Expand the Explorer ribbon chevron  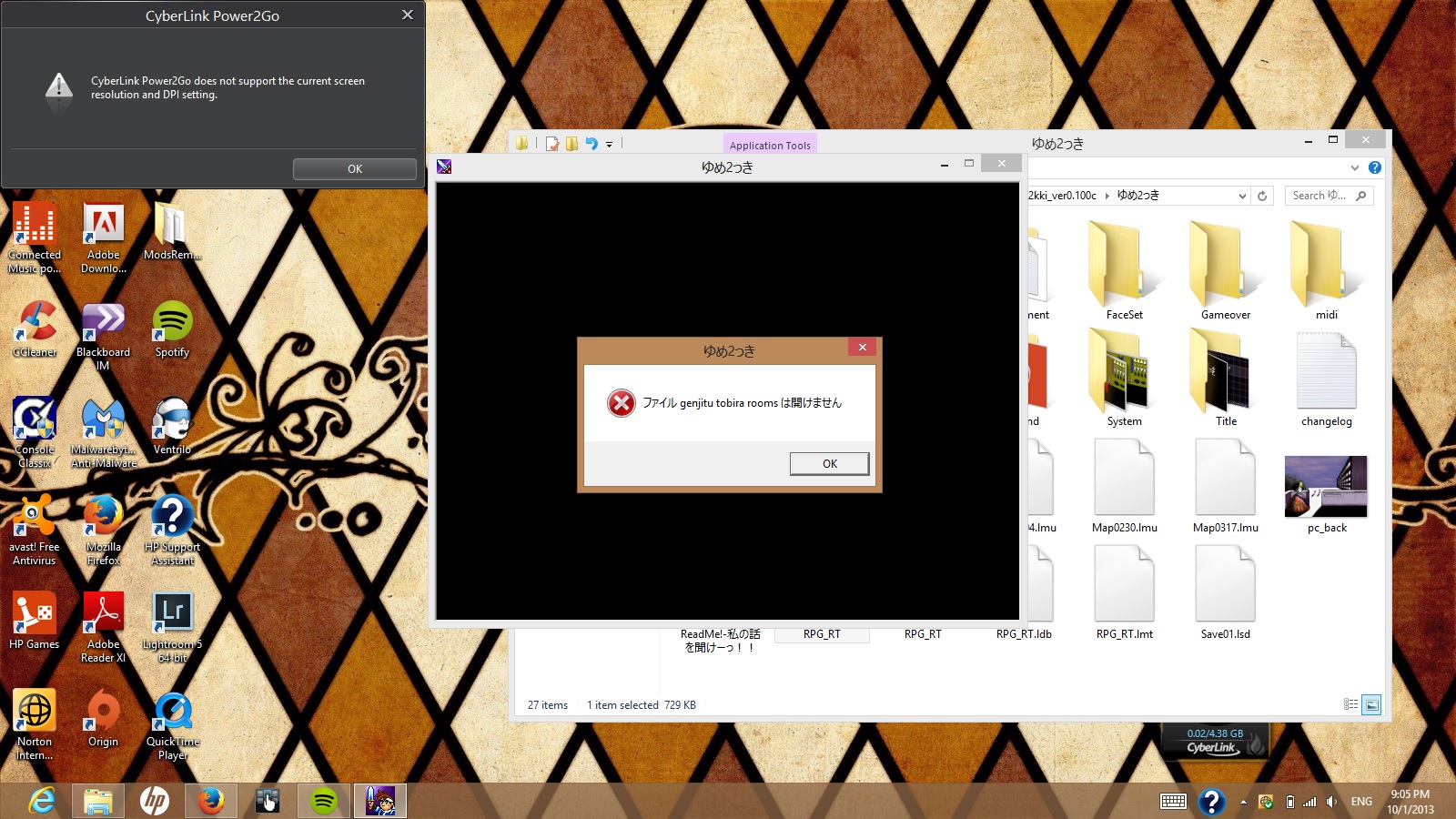[x=1355, y=167]
